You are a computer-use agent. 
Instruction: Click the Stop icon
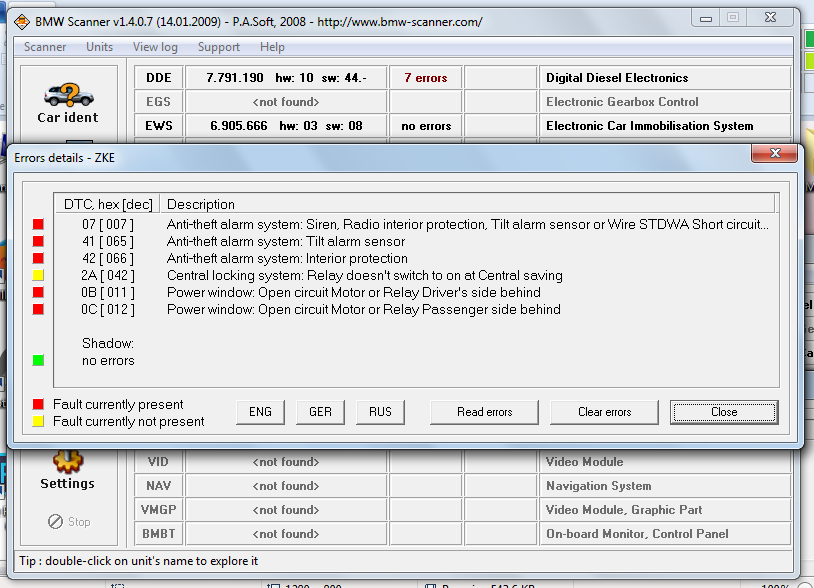point(55,521)
